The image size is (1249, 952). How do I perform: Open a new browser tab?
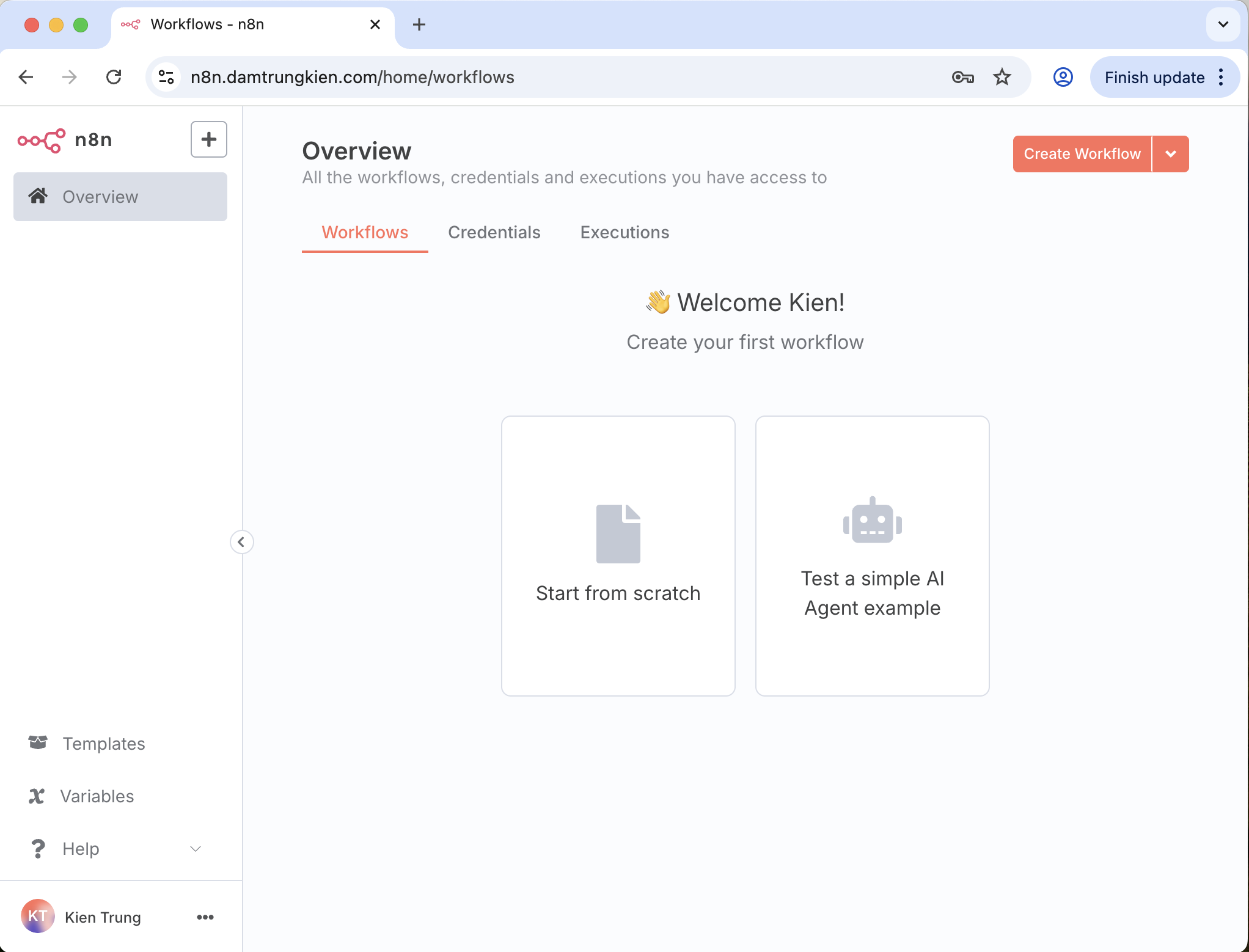click(x=419, y=24)
